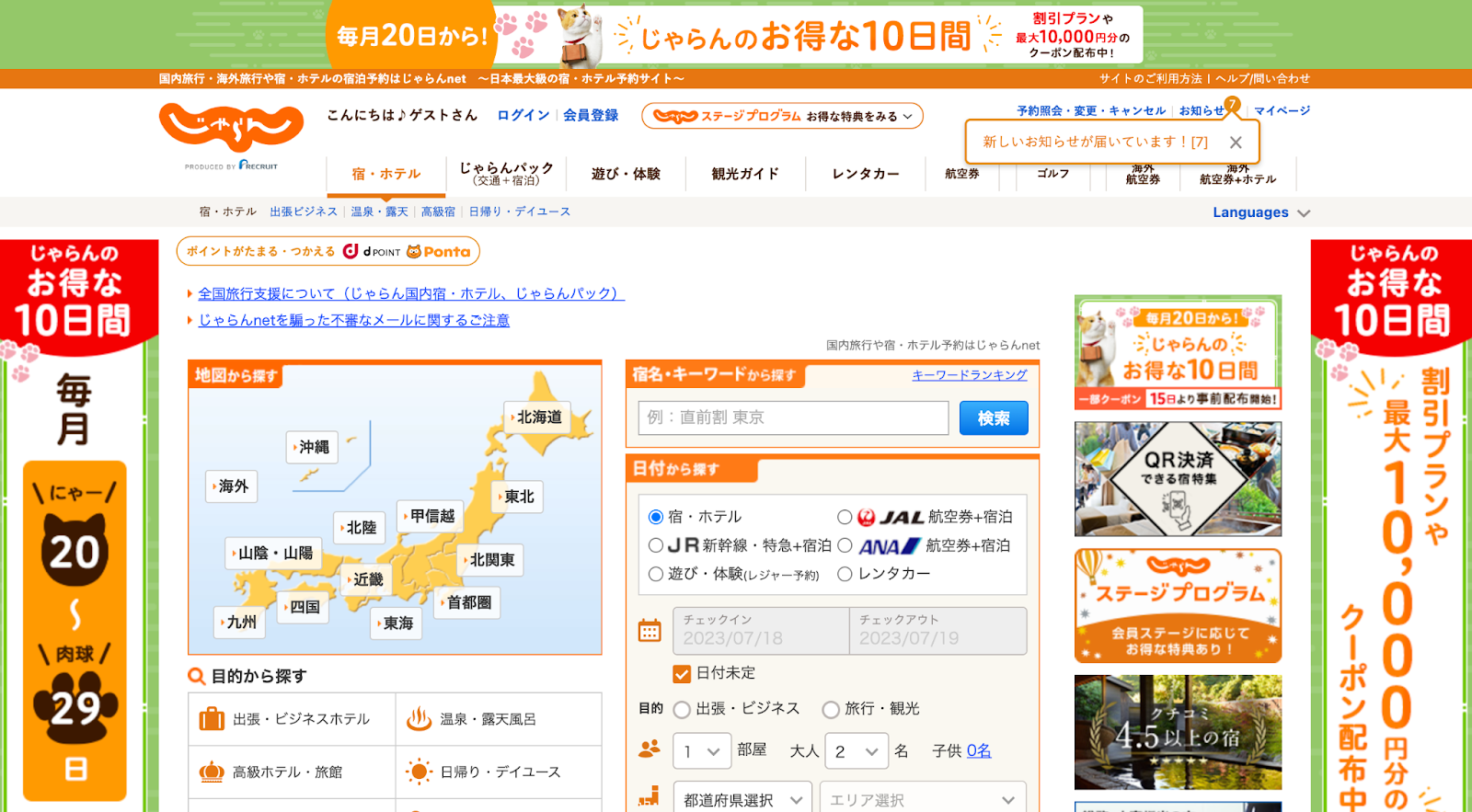Click the keyword search input field
This screenshot has height=812, width=1472.
[793, 418]
